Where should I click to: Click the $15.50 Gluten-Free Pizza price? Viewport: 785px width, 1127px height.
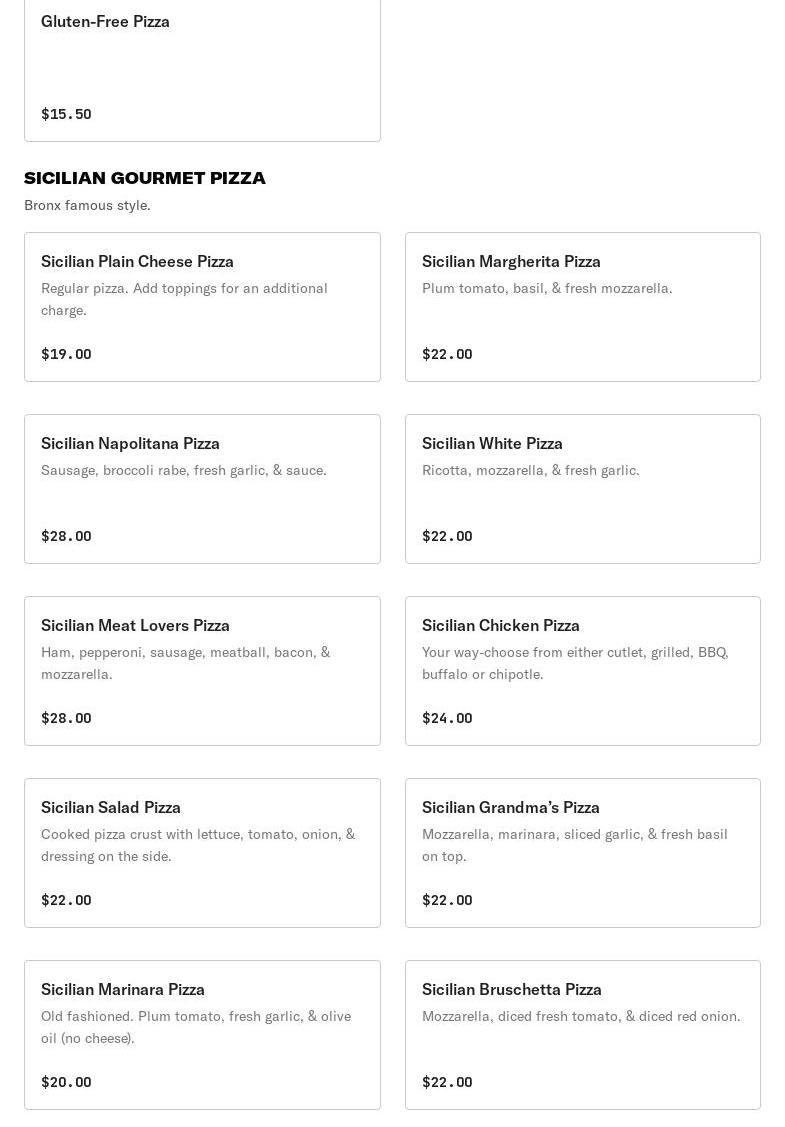[66, 114]
